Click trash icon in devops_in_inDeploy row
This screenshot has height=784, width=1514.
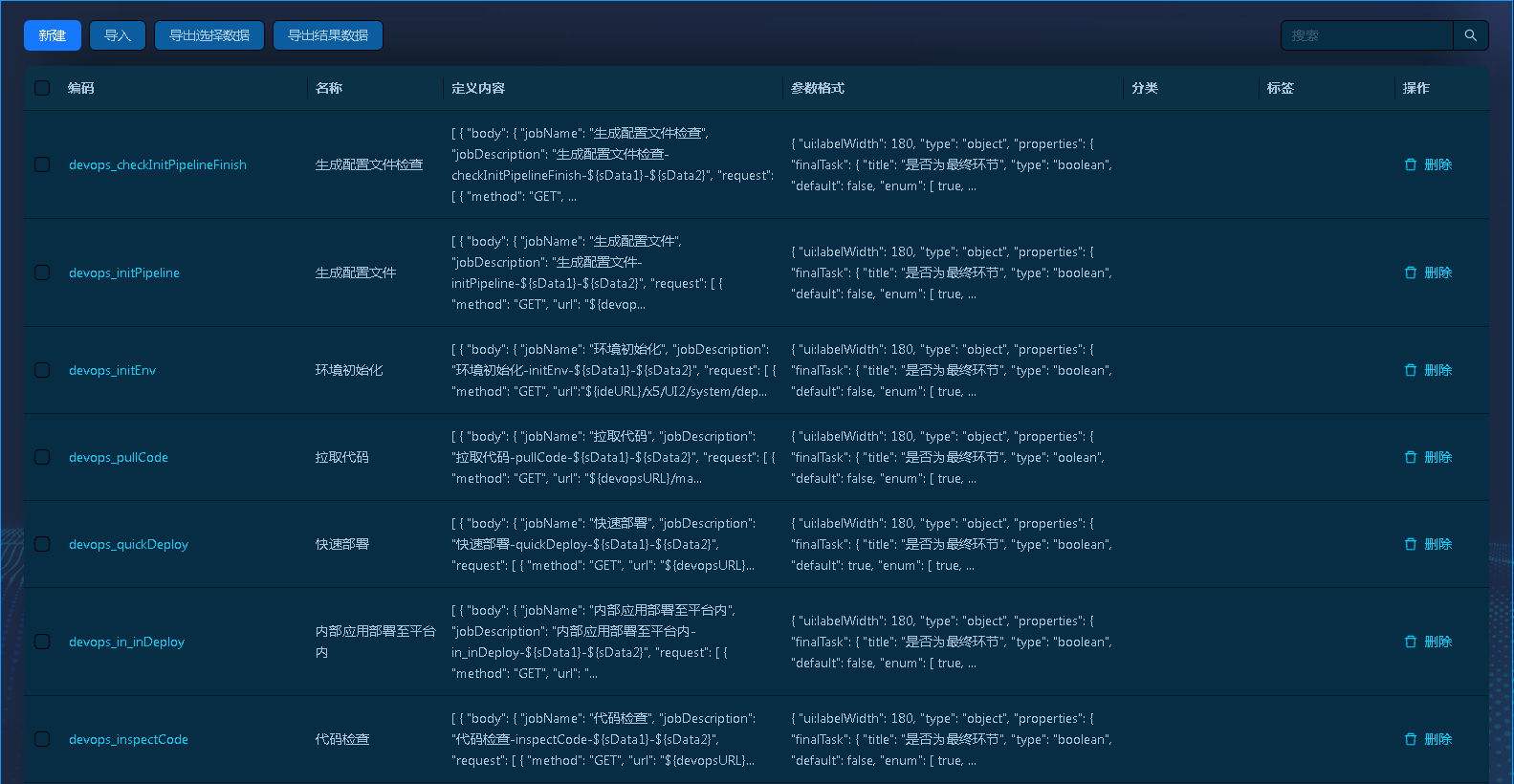(1411, 642)
